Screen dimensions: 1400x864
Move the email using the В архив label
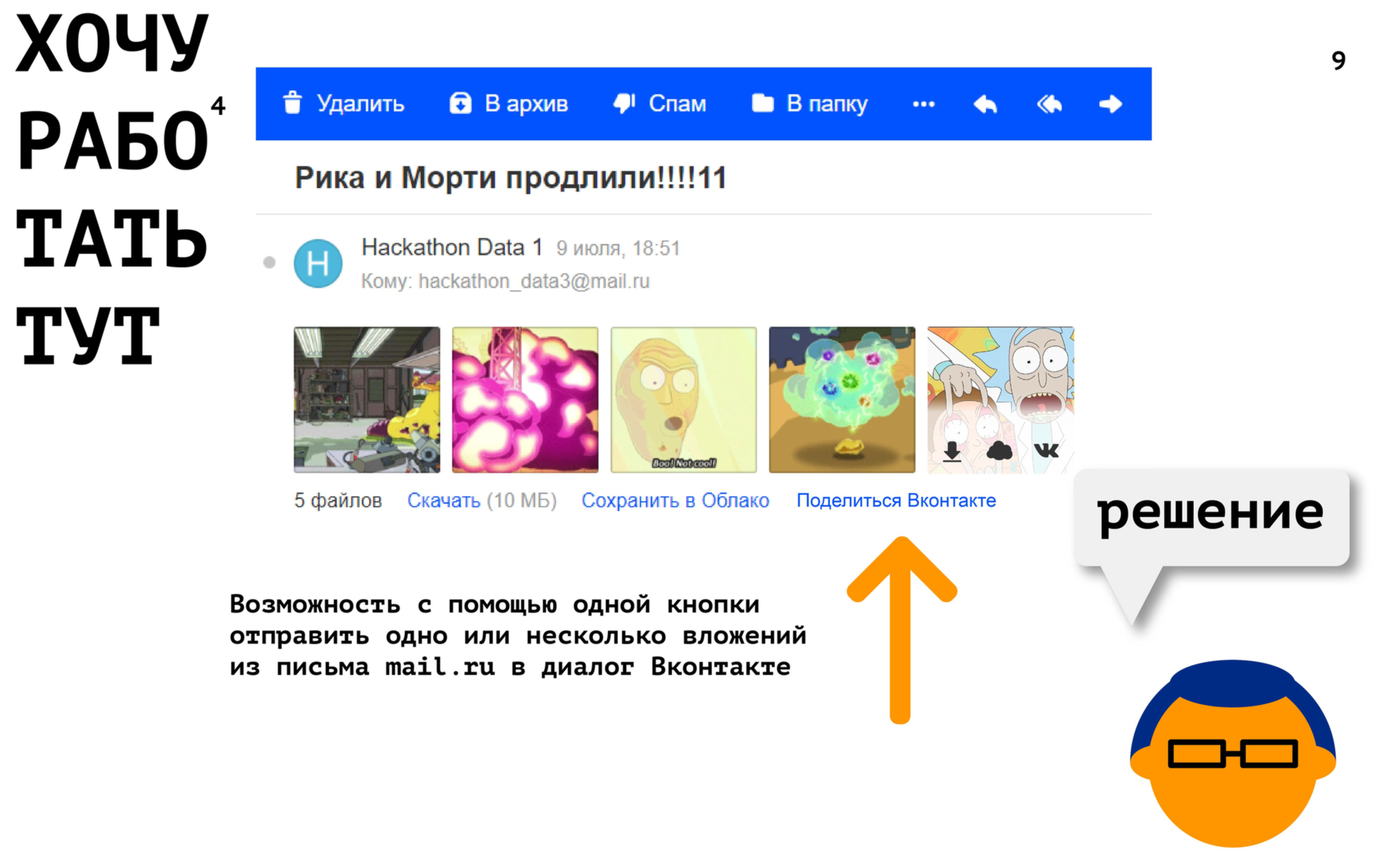[x=527, y=104]
